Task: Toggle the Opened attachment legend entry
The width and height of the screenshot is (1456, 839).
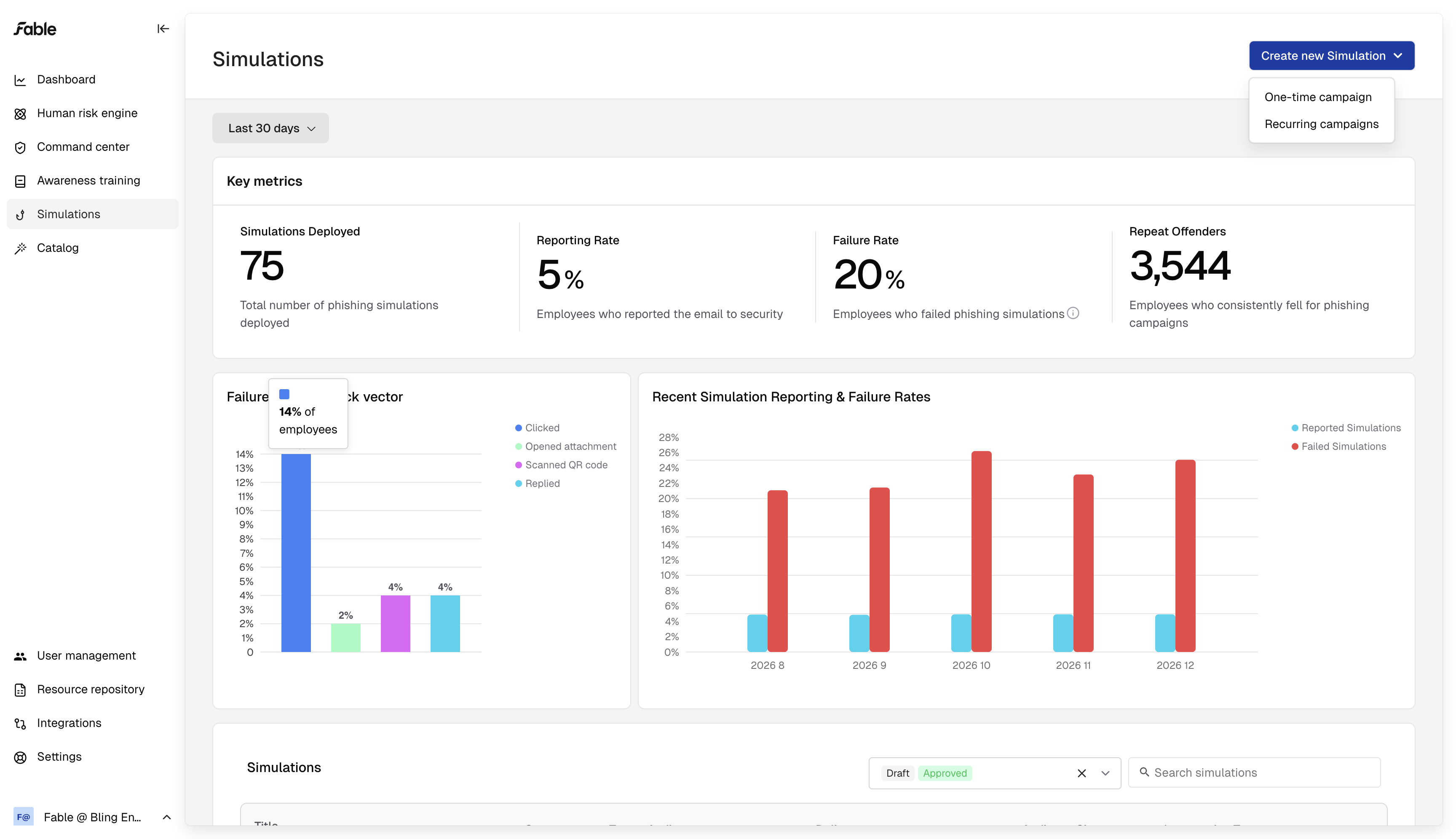Action: click(x=565, y=446)
